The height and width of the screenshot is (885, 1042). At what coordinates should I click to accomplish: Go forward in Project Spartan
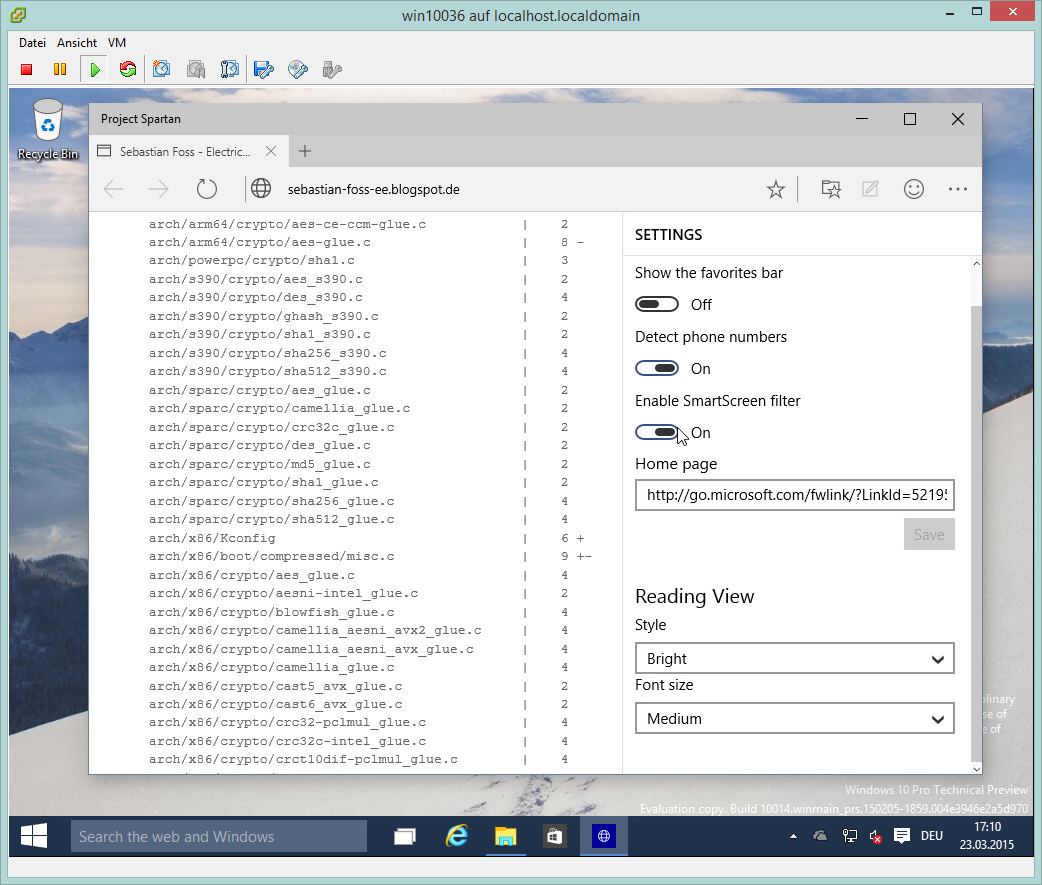pyautogui.click(x=159, y=189)
